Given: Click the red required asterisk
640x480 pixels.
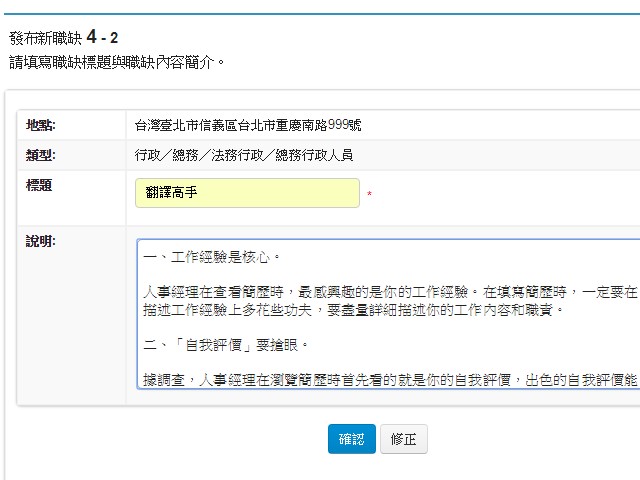Looking at the screenshot, I should tap(369, 195).
